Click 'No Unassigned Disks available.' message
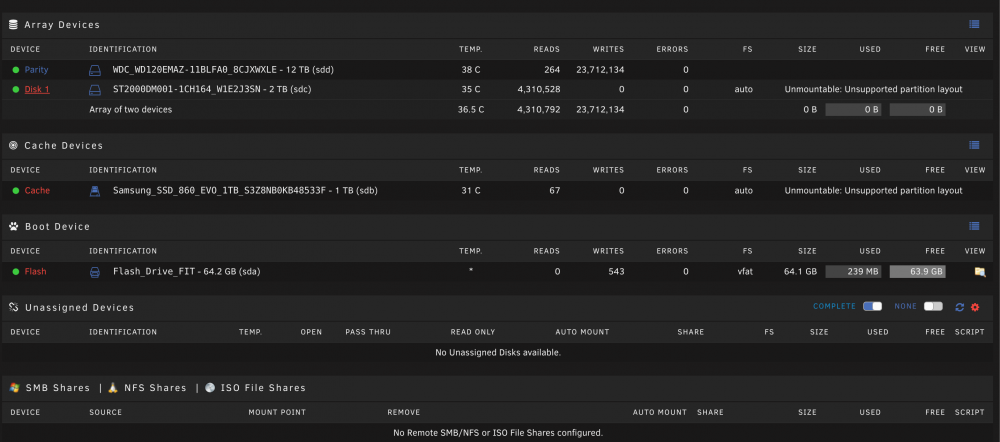Screen dimensions: 1000x442 pos(498,352)
